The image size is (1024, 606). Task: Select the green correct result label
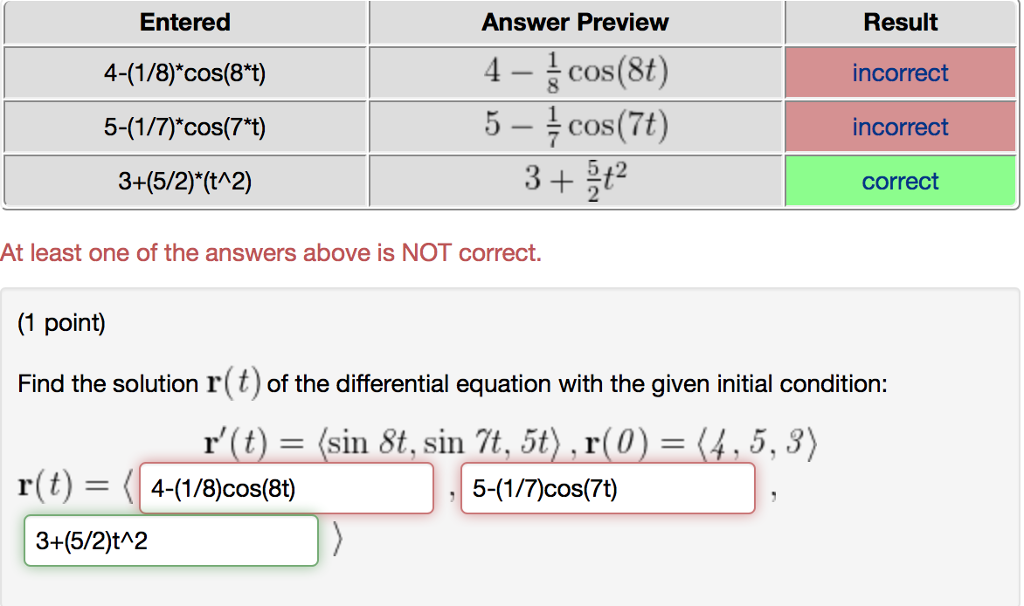pyautogui.click(x=899, y=181)
